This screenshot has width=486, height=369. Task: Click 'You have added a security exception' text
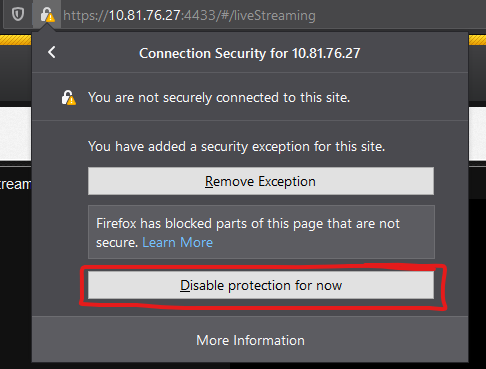click(236, 147)
